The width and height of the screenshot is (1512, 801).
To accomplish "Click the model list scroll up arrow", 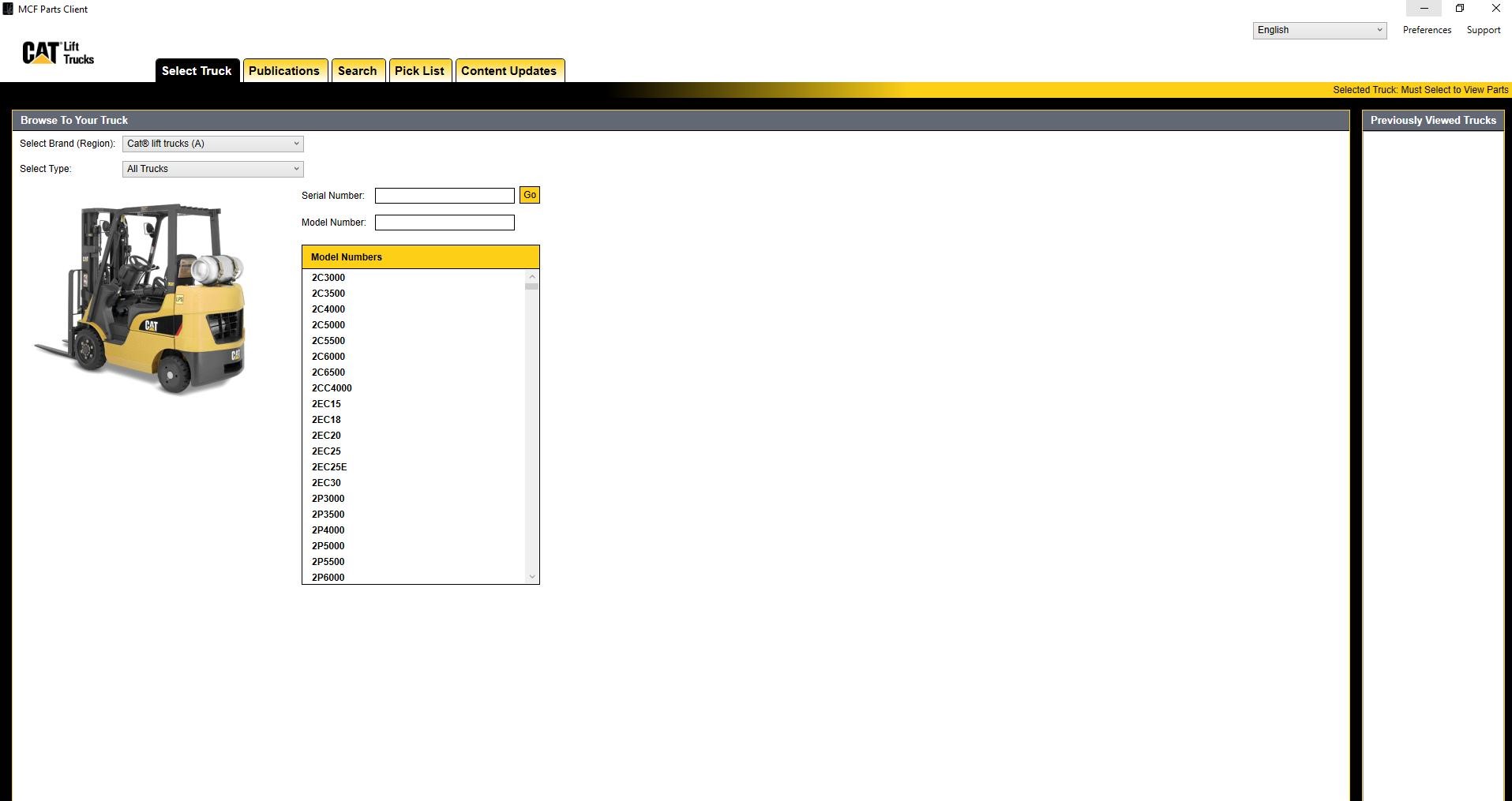I will pyautogui.click(x=532, y=276).
